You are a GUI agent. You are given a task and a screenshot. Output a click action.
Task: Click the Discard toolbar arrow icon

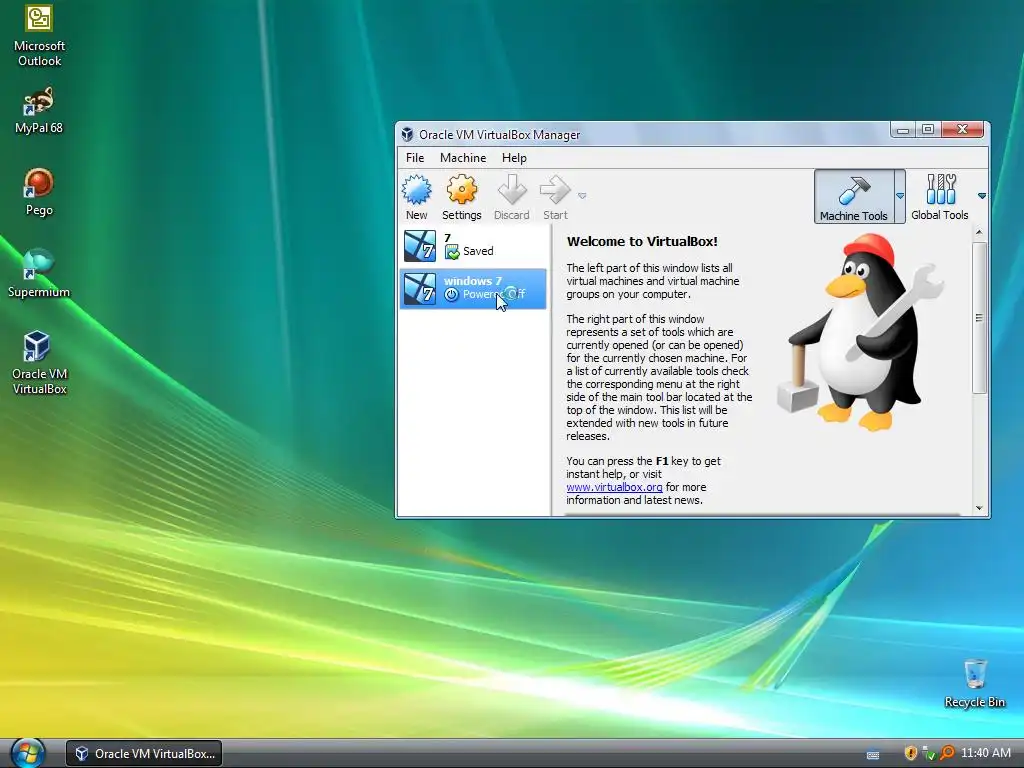(512, 190)
